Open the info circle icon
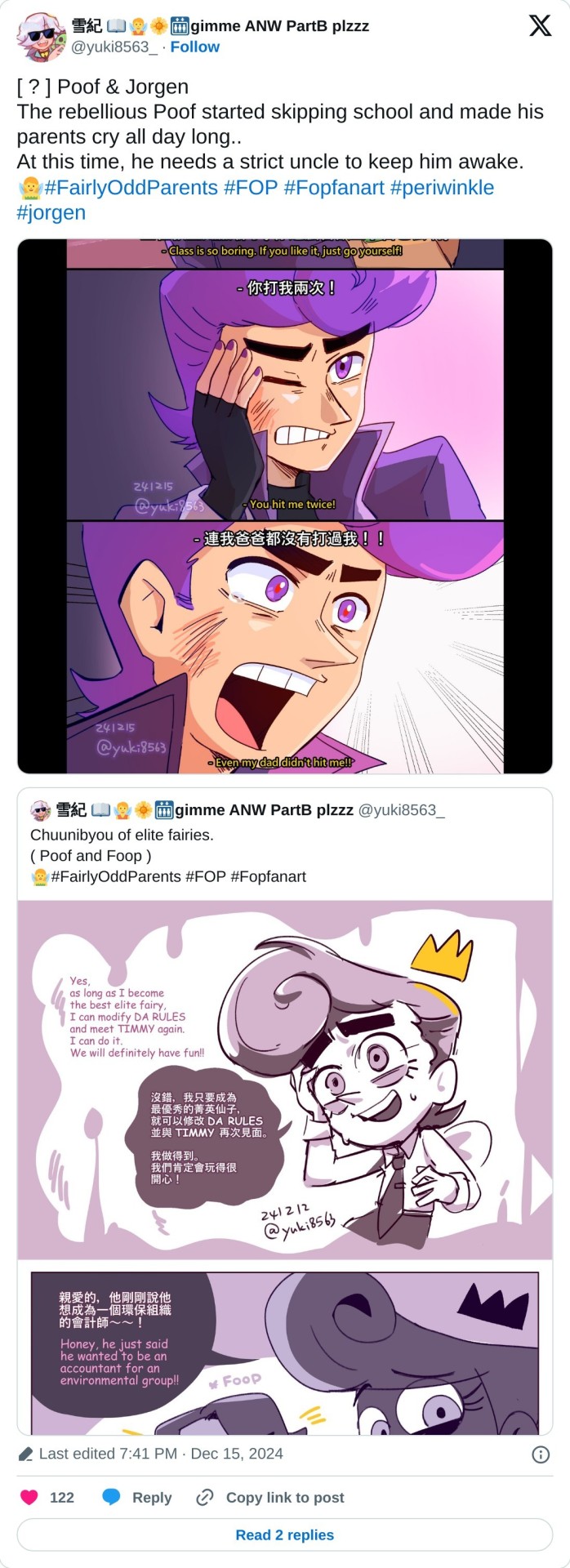This screenshot has width=570, height=1568. point(541,1454)
